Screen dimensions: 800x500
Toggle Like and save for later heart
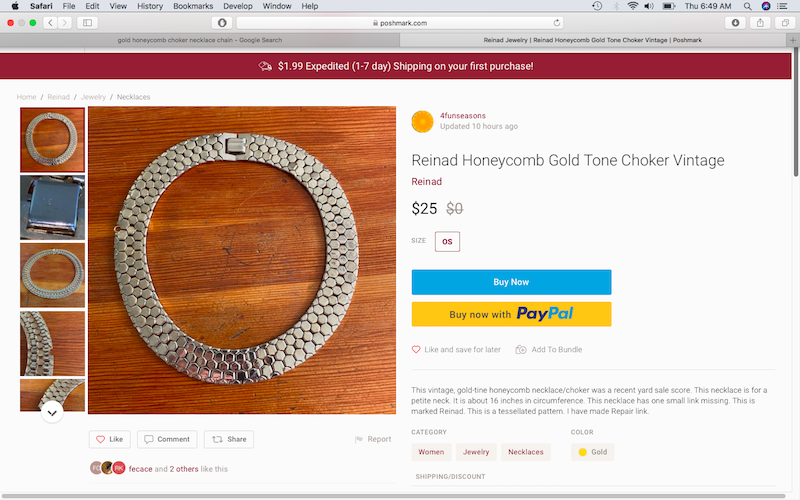tap(417, 350)
